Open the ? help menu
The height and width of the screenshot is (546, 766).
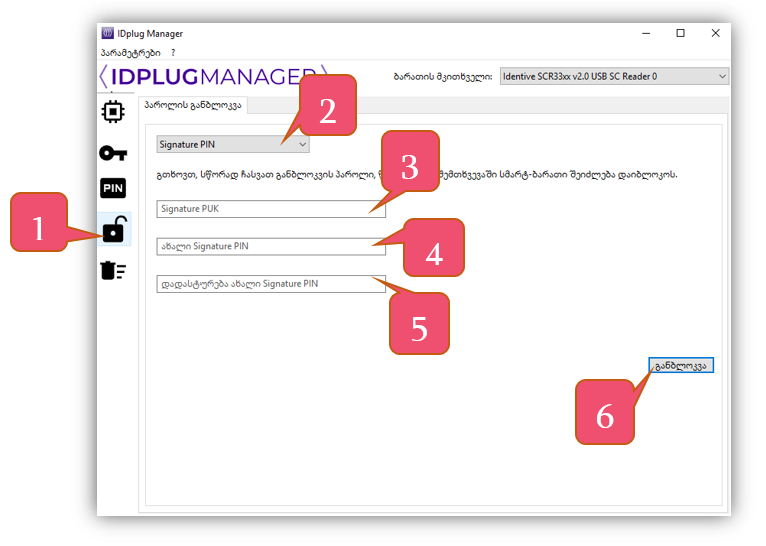tap(173, 52)
